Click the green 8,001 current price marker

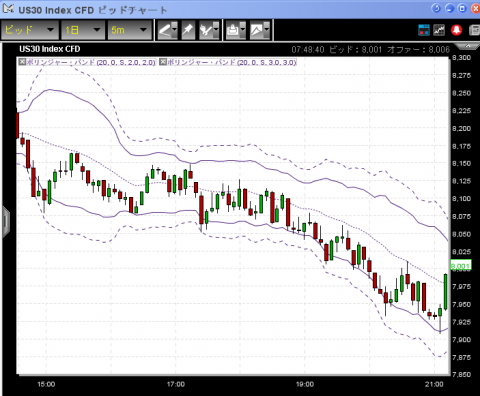pyautogui.click(x=460, y=266)
